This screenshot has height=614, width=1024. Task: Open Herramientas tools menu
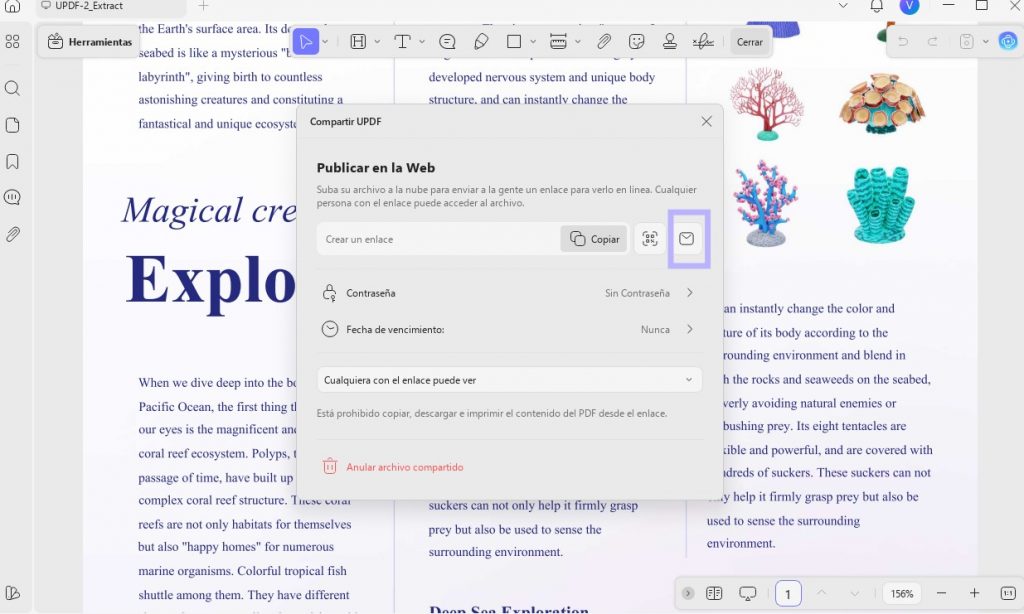coord(90,42)
